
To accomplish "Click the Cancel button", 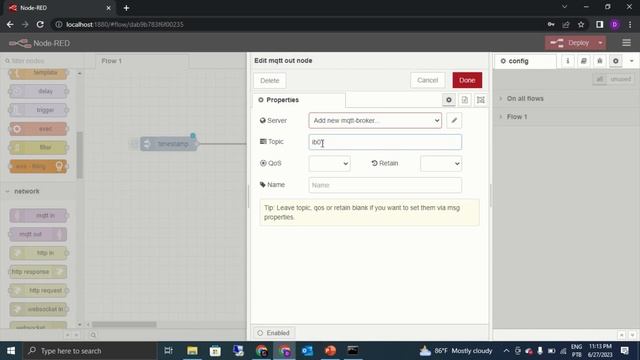I will pyautogui.click(x=427, y=80).
